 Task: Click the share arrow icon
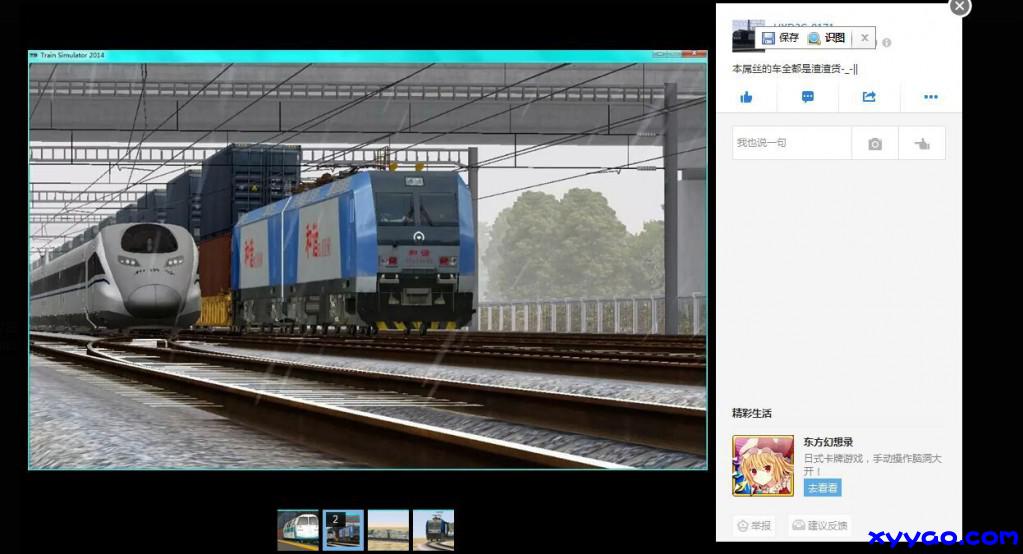(x=869, y=97)
